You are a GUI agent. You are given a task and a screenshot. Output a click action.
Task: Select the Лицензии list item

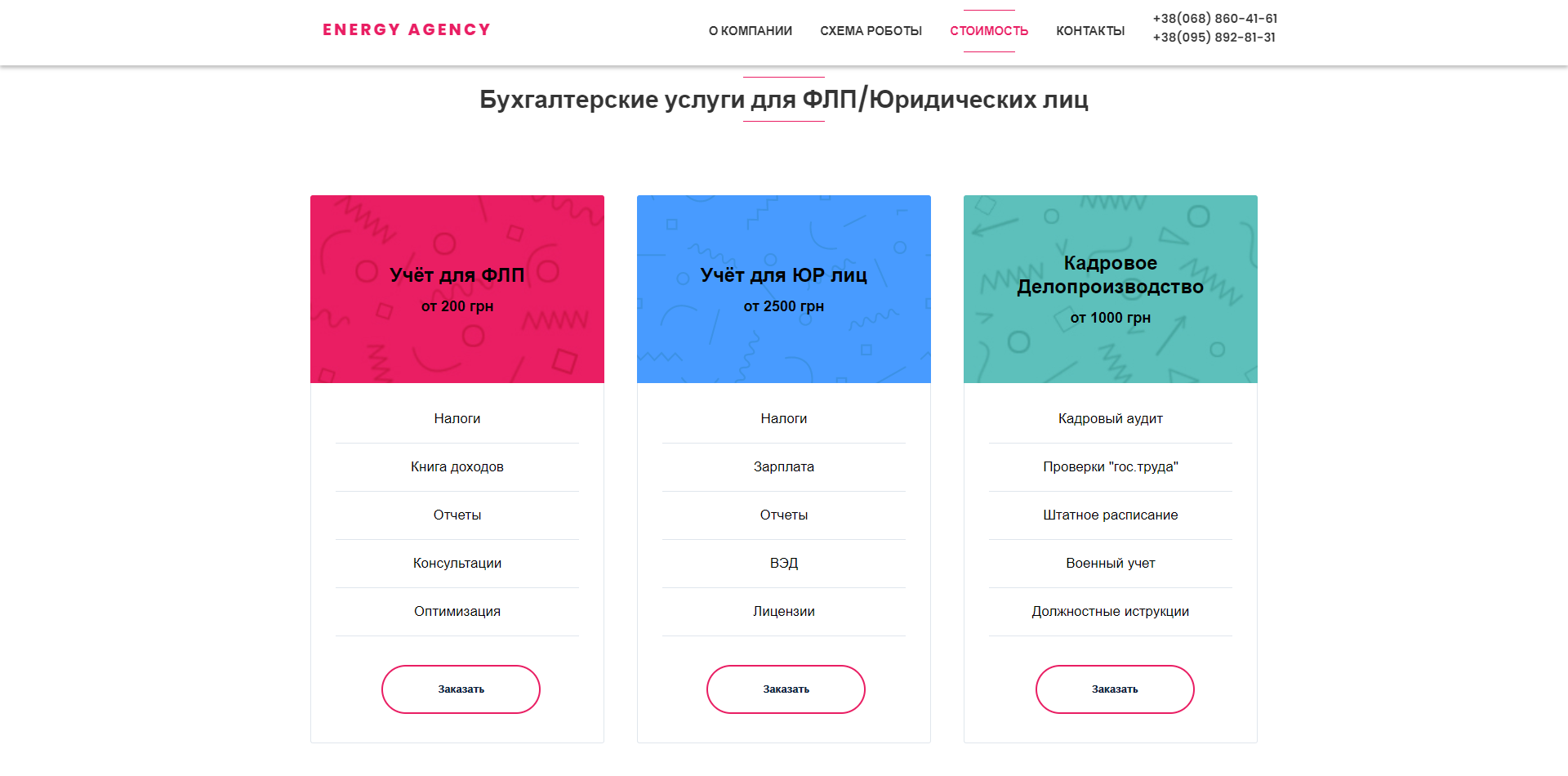click(784, 612)
